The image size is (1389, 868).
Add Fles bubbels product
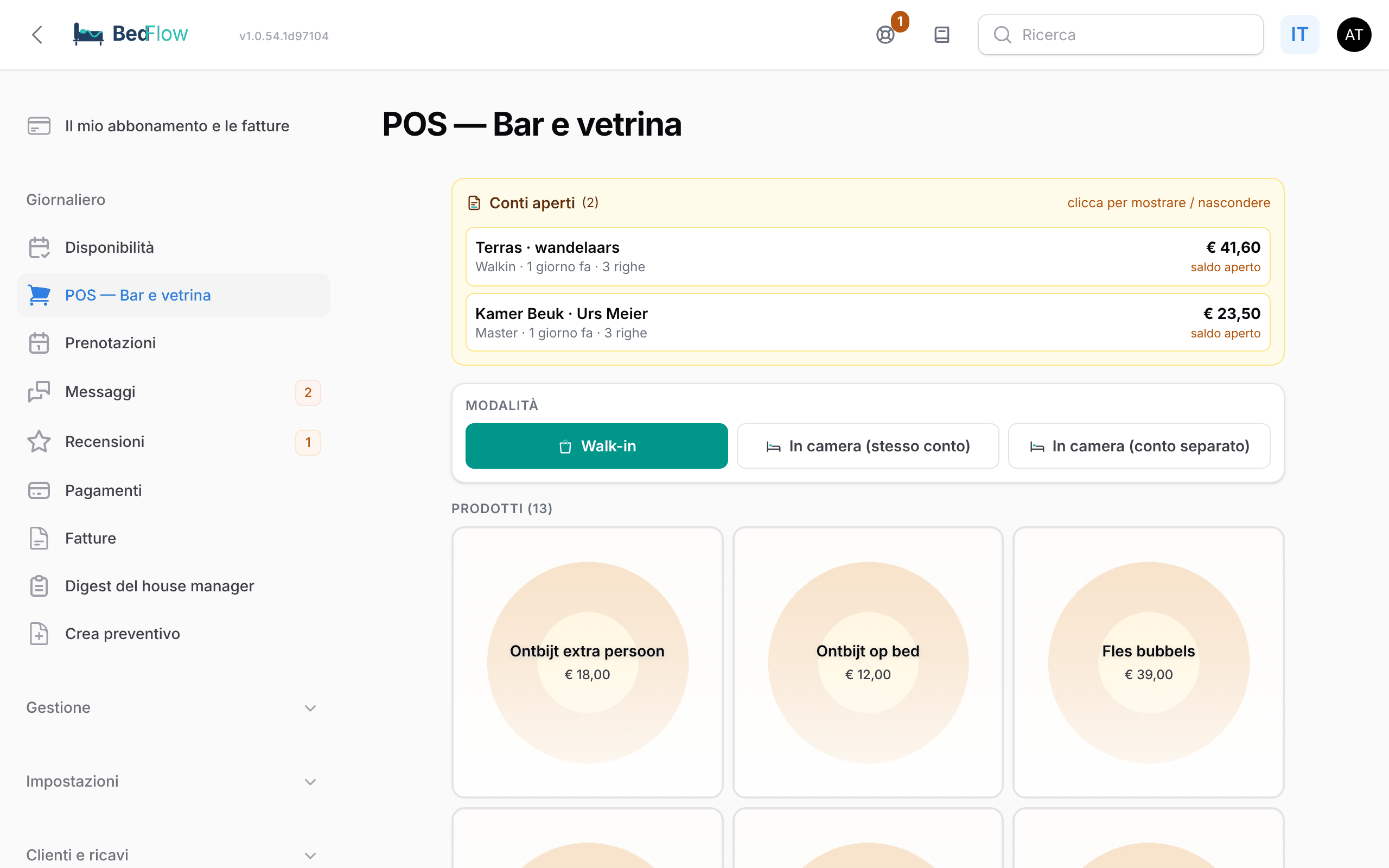(1149, 662)
